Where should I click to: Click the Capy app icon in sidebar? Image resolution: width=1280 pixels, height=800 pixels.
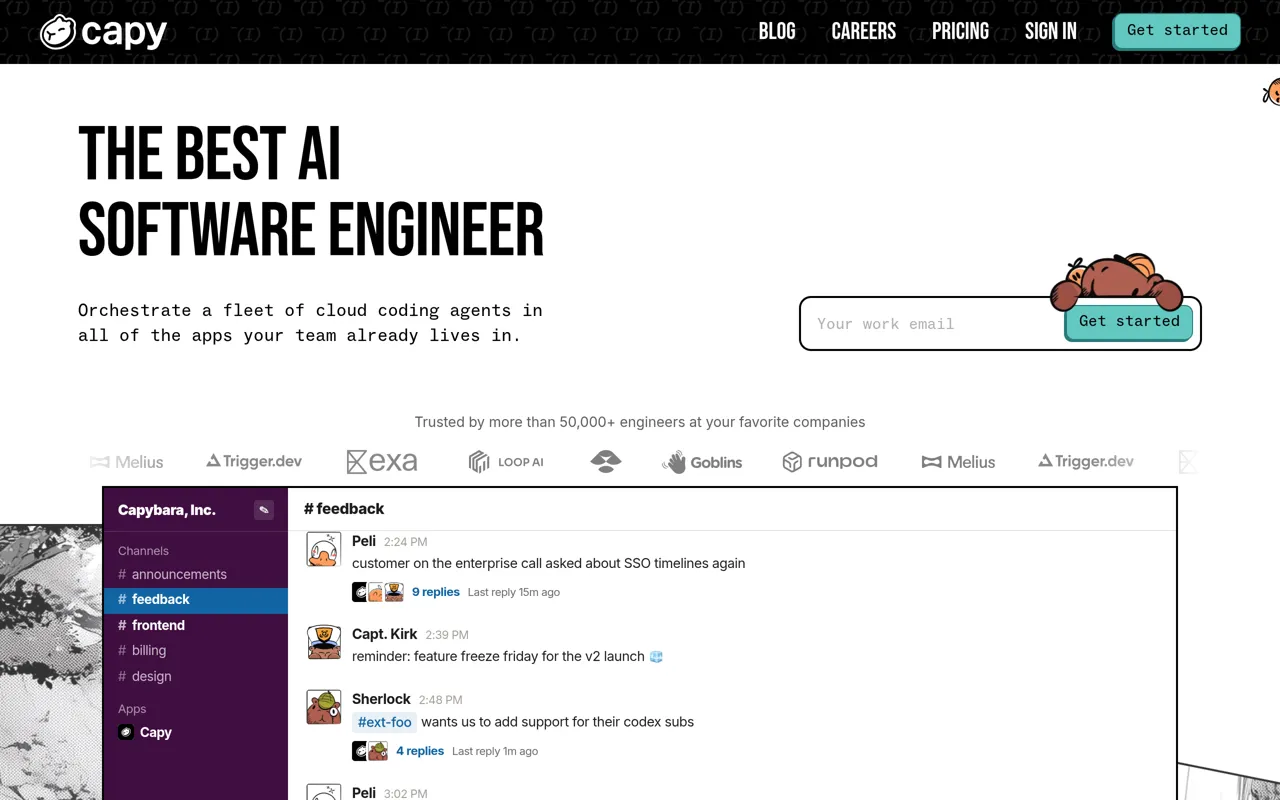coord(126,732)
